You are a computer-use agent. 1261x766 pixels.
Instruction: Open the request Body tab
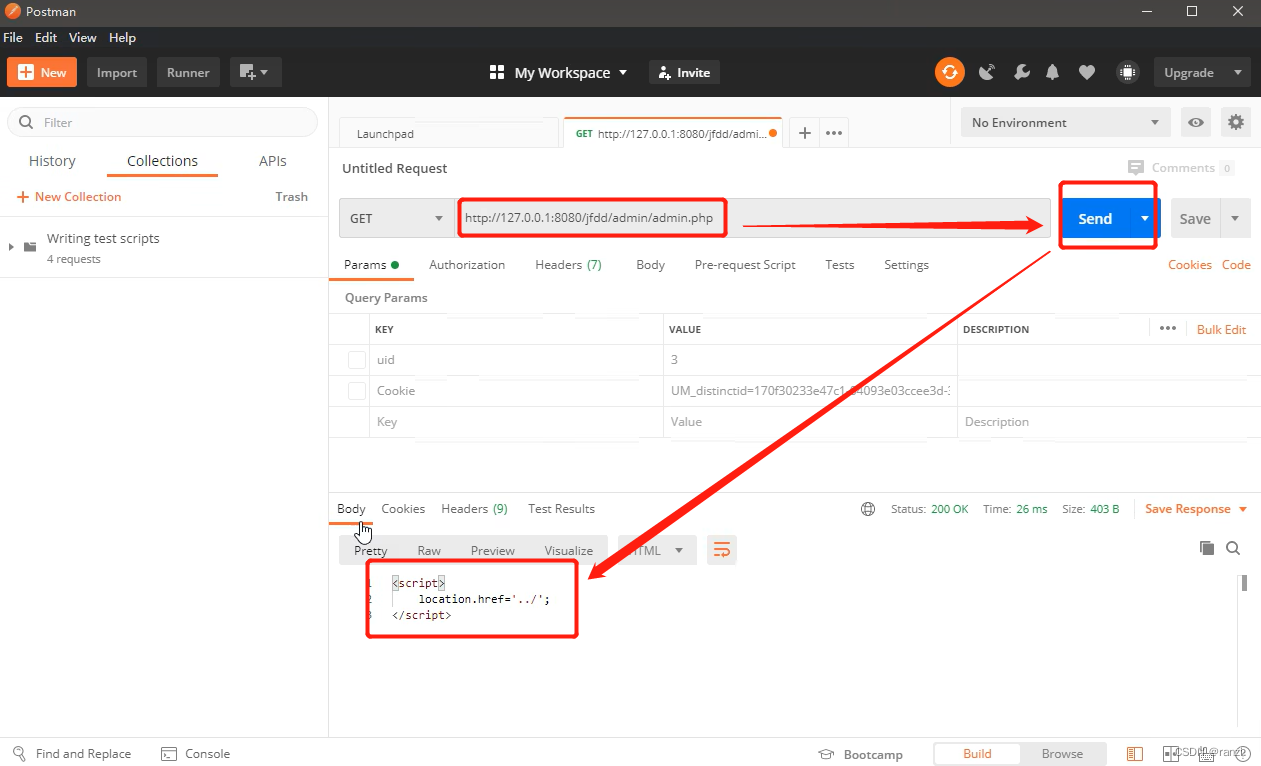(650, 265)
